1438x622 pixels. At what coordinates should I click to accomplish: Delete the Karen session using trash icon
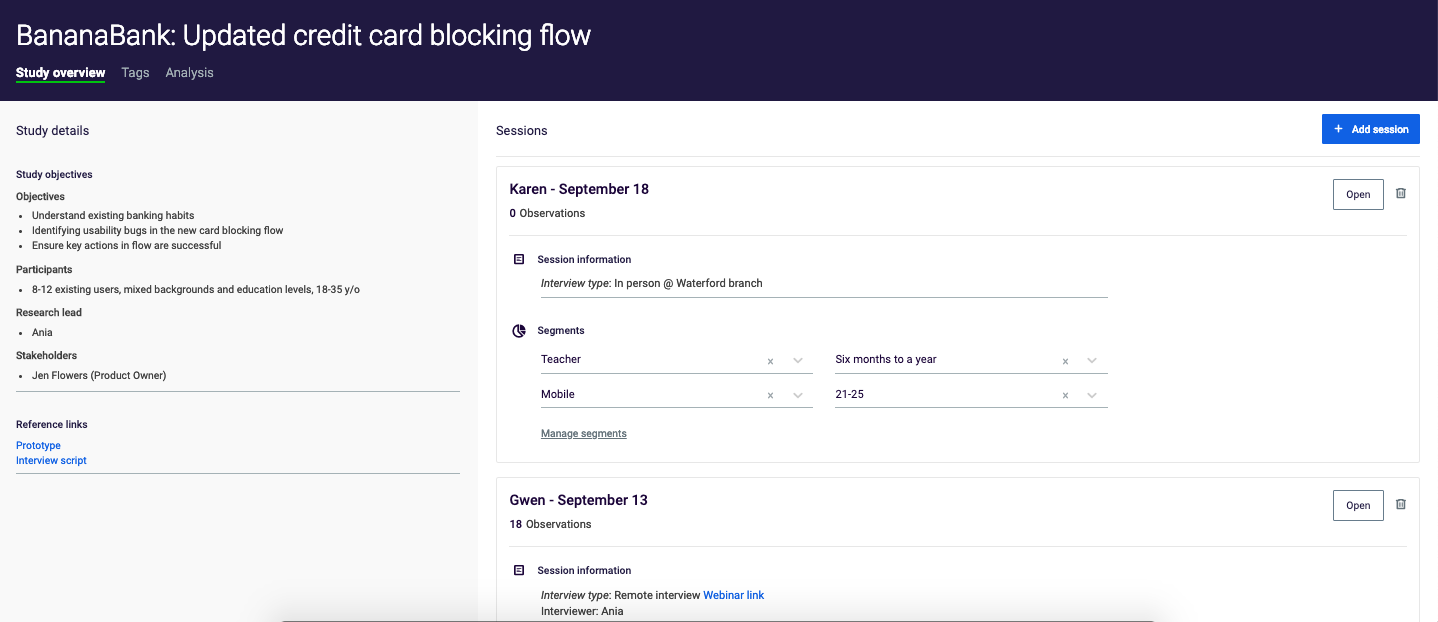click(1400, 194)
